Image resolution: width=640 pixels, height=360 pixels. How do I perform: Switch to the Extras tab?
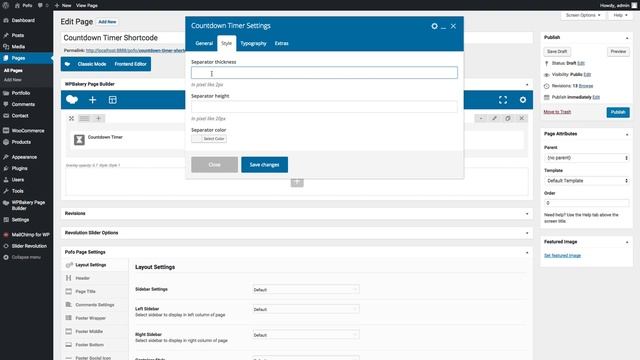(x=281, y=43)
